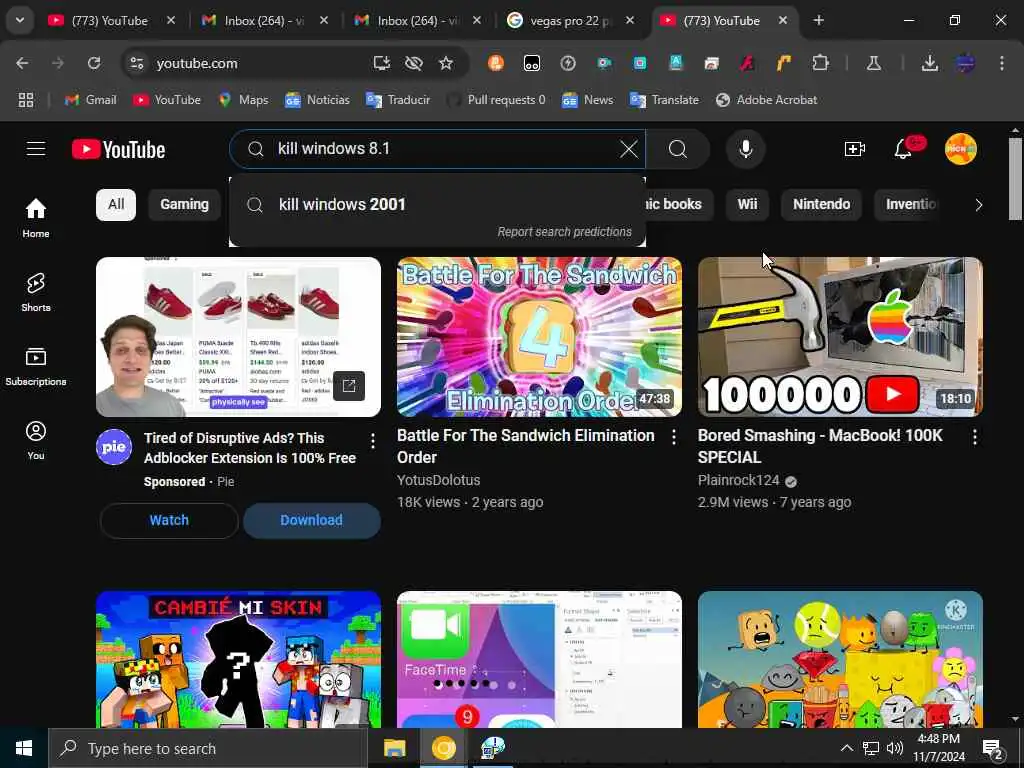Select the Wii category chip

[x=747, y=204]
